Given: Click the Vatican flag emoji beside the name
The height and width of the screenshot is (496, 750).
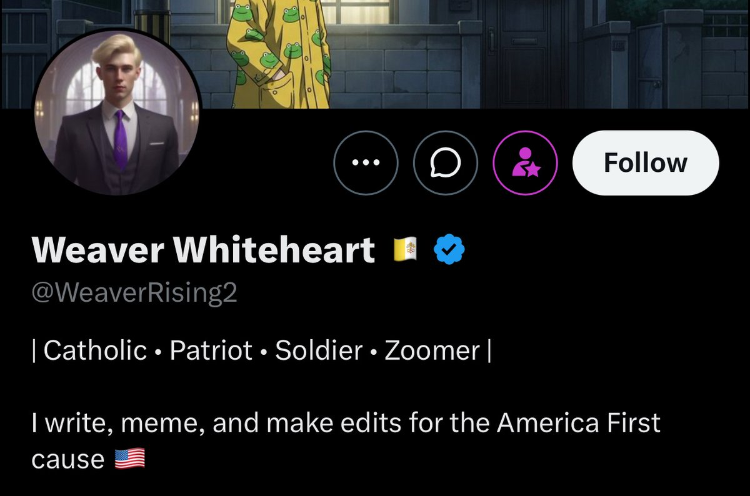Looking at the screenshot, I should (405, 249).
